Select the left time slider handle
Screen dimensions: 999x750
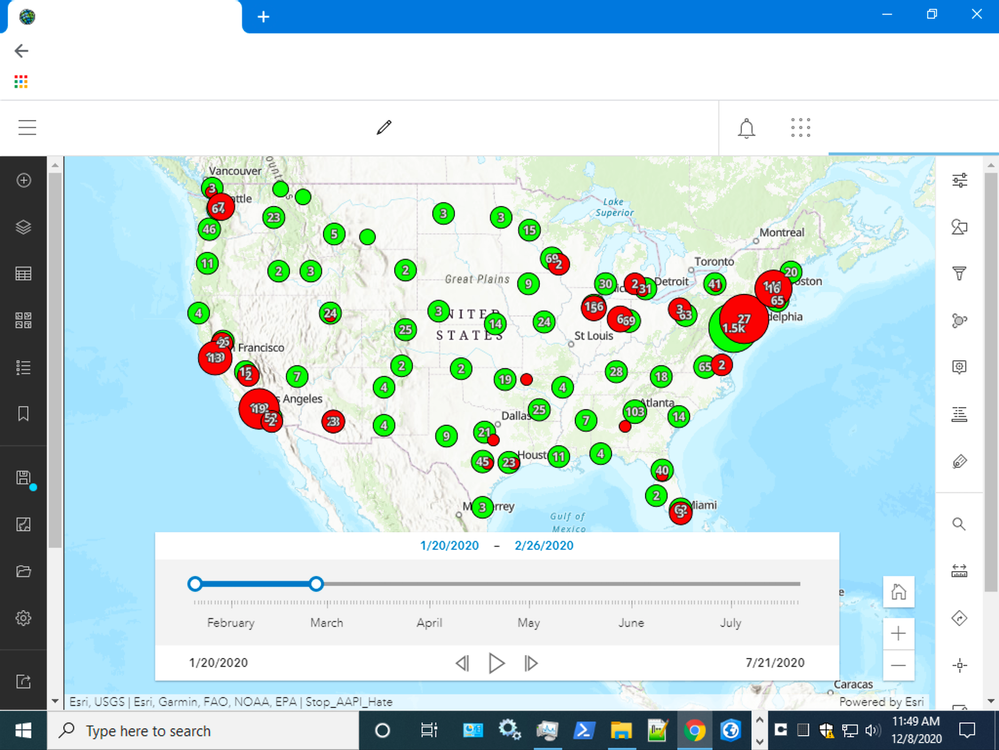[194, 583]
